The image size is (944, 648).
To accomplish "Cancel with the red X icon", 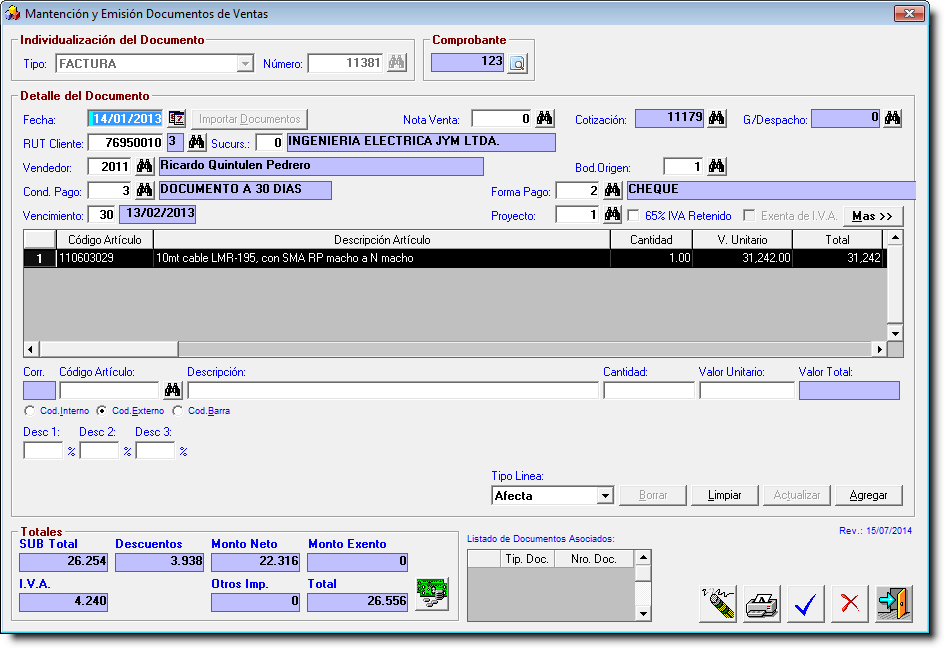I will click(x=849, y=603).
